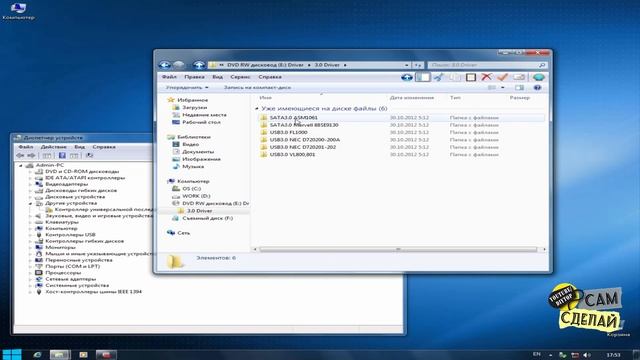Click Документы under Библиотеки
Image resolution: width=640 pixels, height=360 pixels.
(x=198, y=152)
